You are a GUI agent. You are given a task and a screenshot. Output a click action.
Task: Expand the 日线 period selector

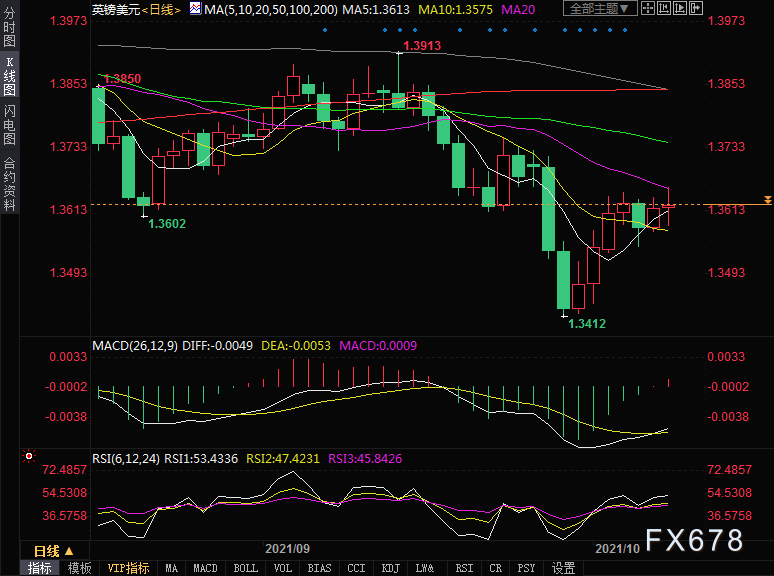pos(53,551)
